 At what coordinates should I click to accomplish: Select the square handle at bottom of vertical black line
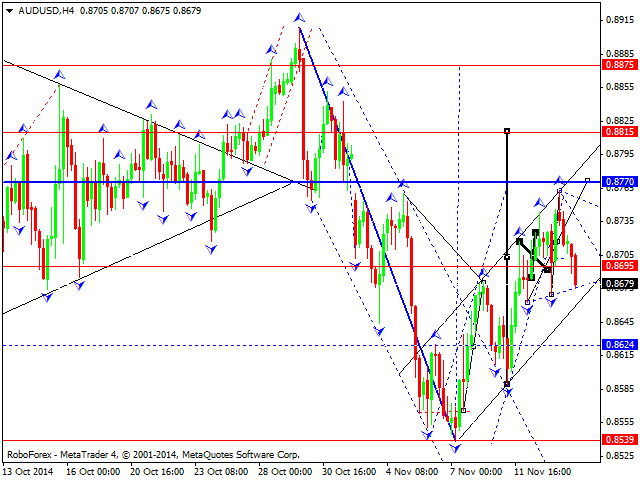coord(507,384)
